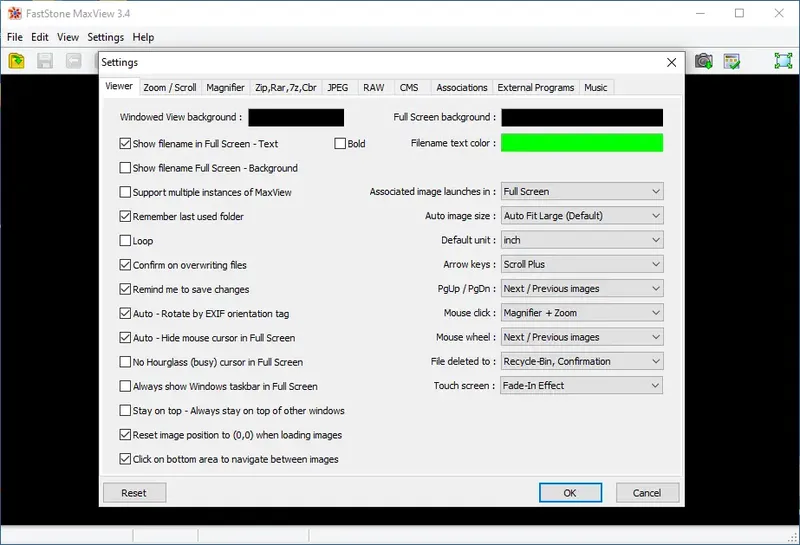Viewport: 800px width, 545px height.
Task: Switch to the External Programs tab
Action: 536,87
